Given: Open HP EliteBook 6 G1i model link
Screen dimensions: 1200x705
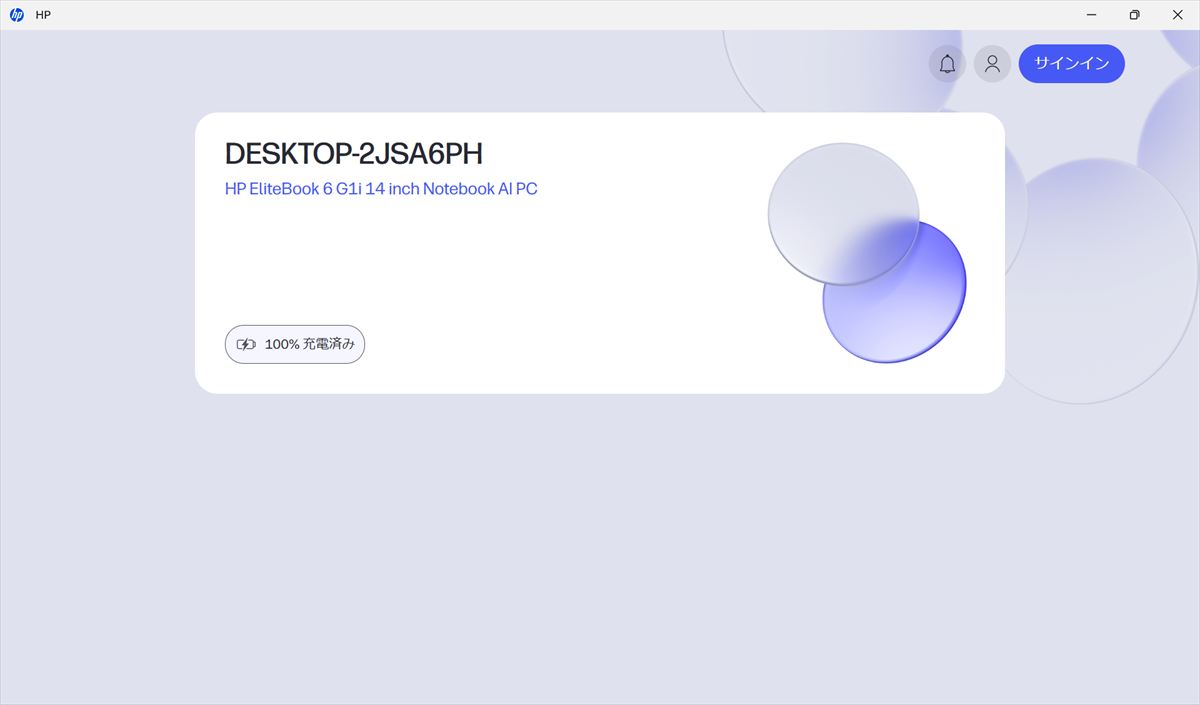Looking at the screenshot, I should click(x=381, y=189).
